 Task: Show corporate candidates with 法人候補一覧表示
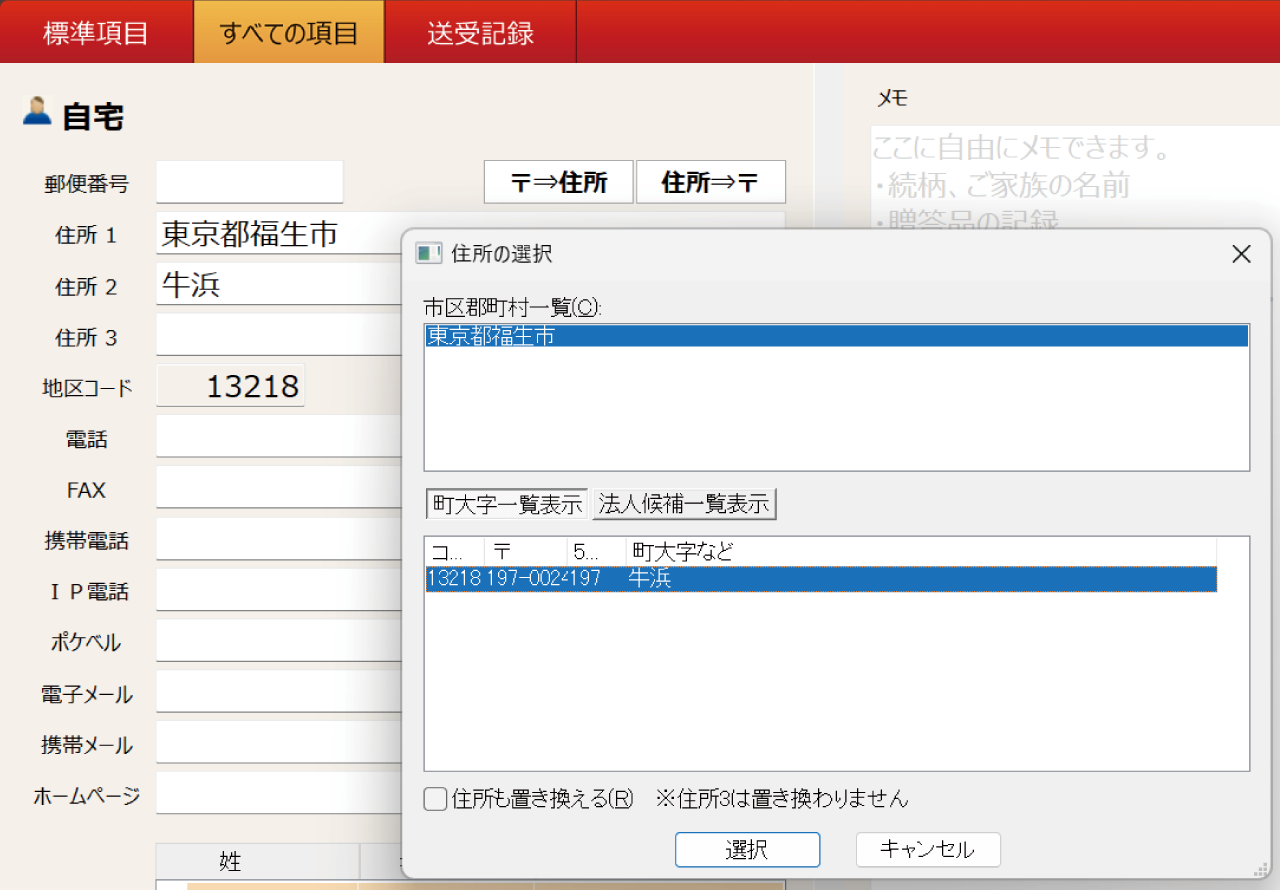click(x=684, y=503)
